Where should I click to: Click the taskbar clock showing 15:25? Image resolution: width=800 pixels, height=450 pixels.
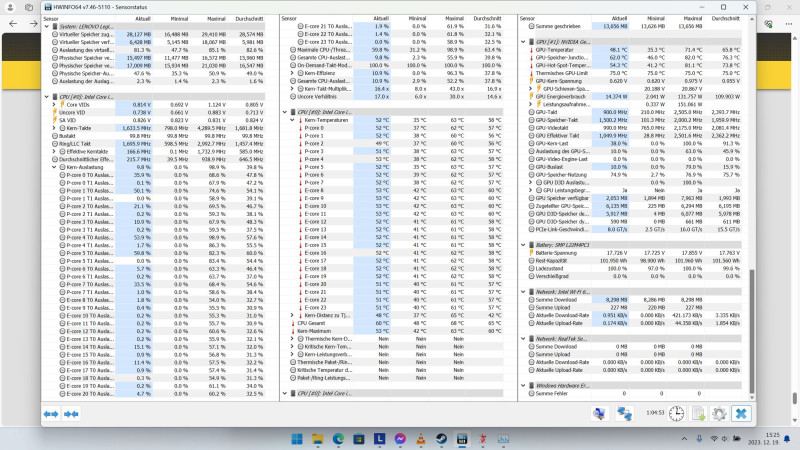click(764, 439)
